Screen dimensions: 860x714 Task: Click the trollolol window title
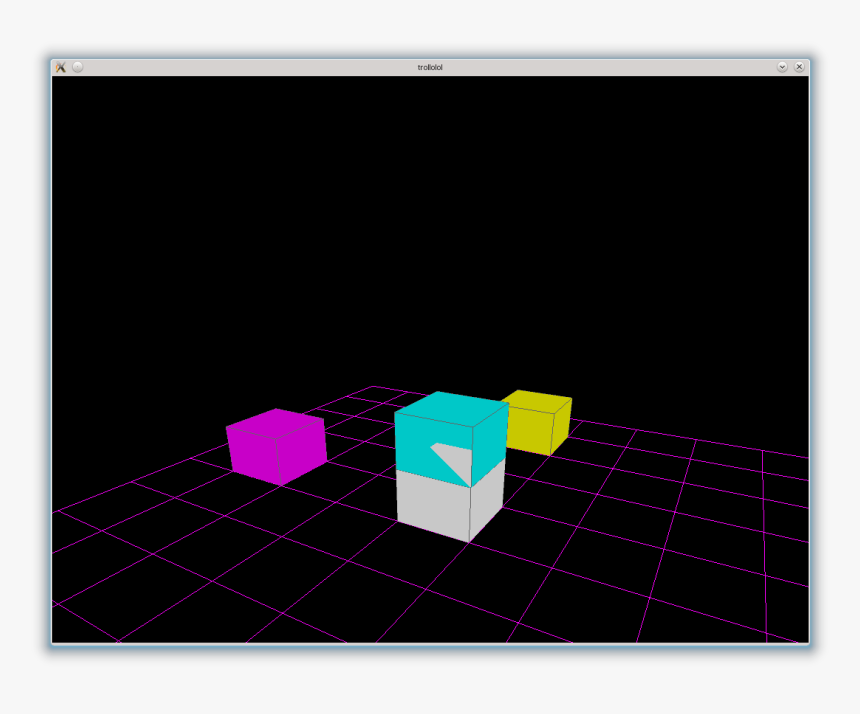[430, 67]
